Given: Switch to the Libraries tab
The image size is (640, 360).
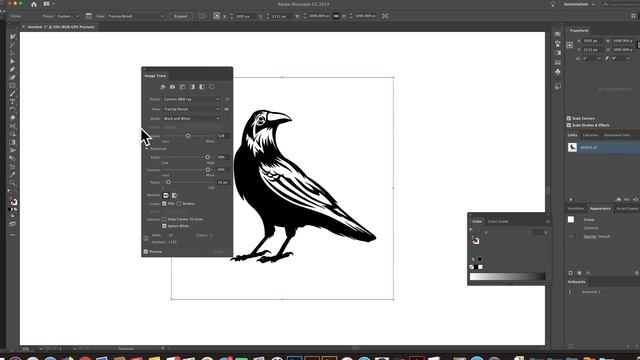Looking at the screenshot, I should (x=590, y=135).
